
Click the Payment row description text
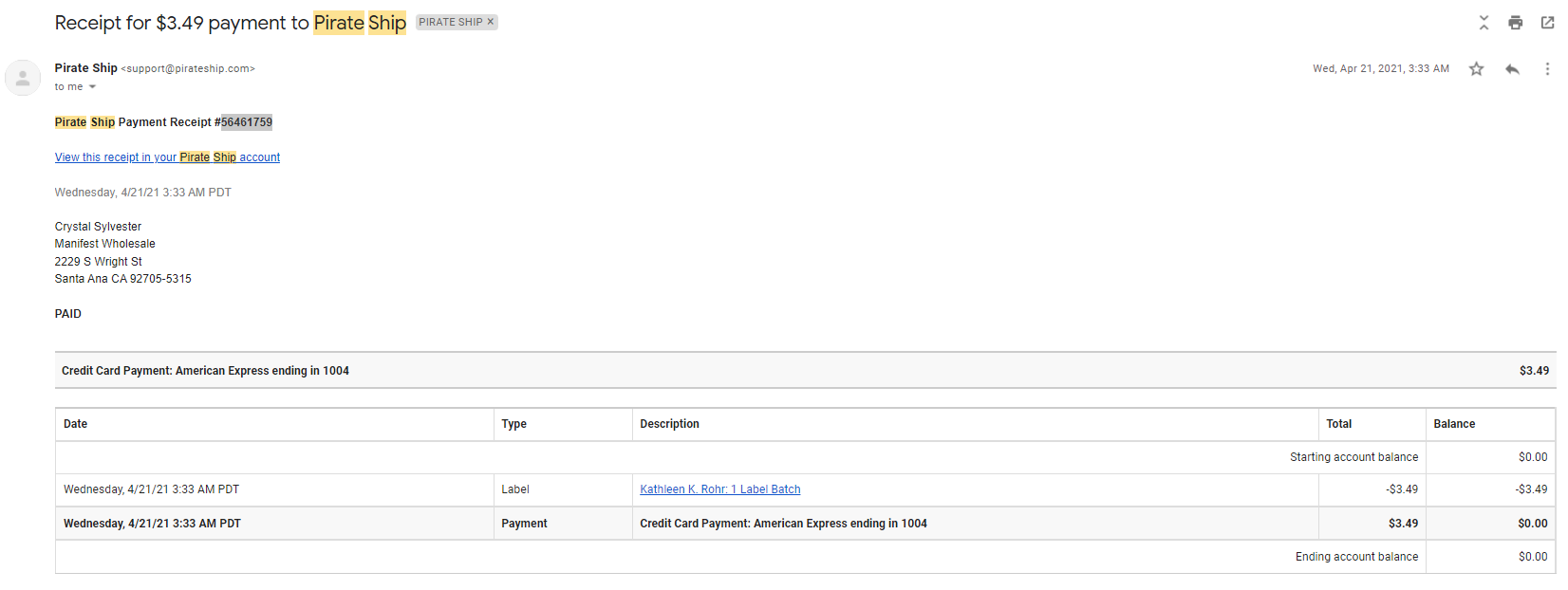784,524
